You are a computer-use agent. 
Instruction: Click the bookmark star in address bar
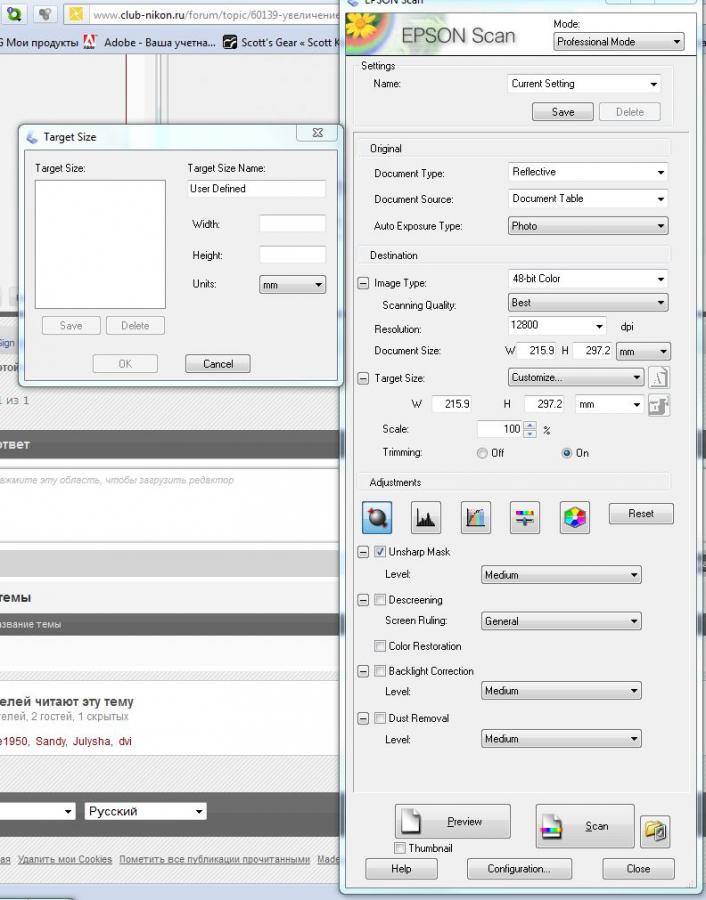pos(76,14)
